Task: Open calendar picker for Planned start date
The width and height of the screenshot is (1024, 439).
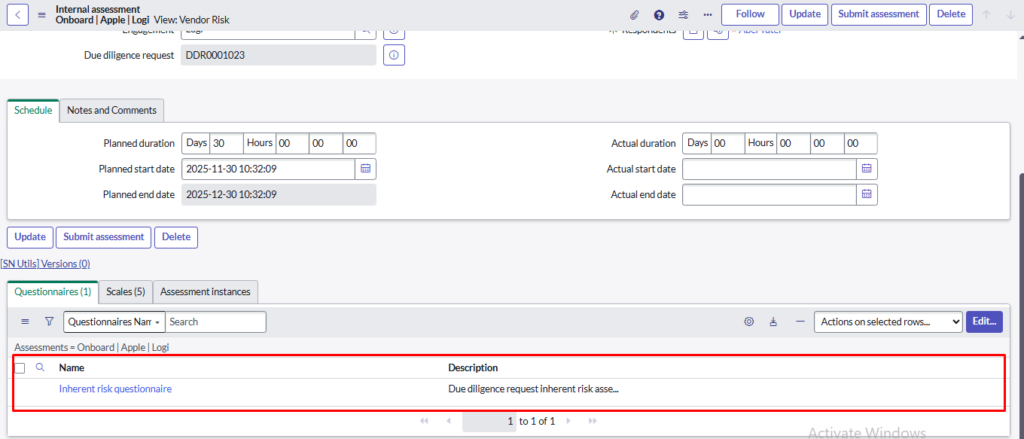Action: pyautogui.click(x=366, y=168)
